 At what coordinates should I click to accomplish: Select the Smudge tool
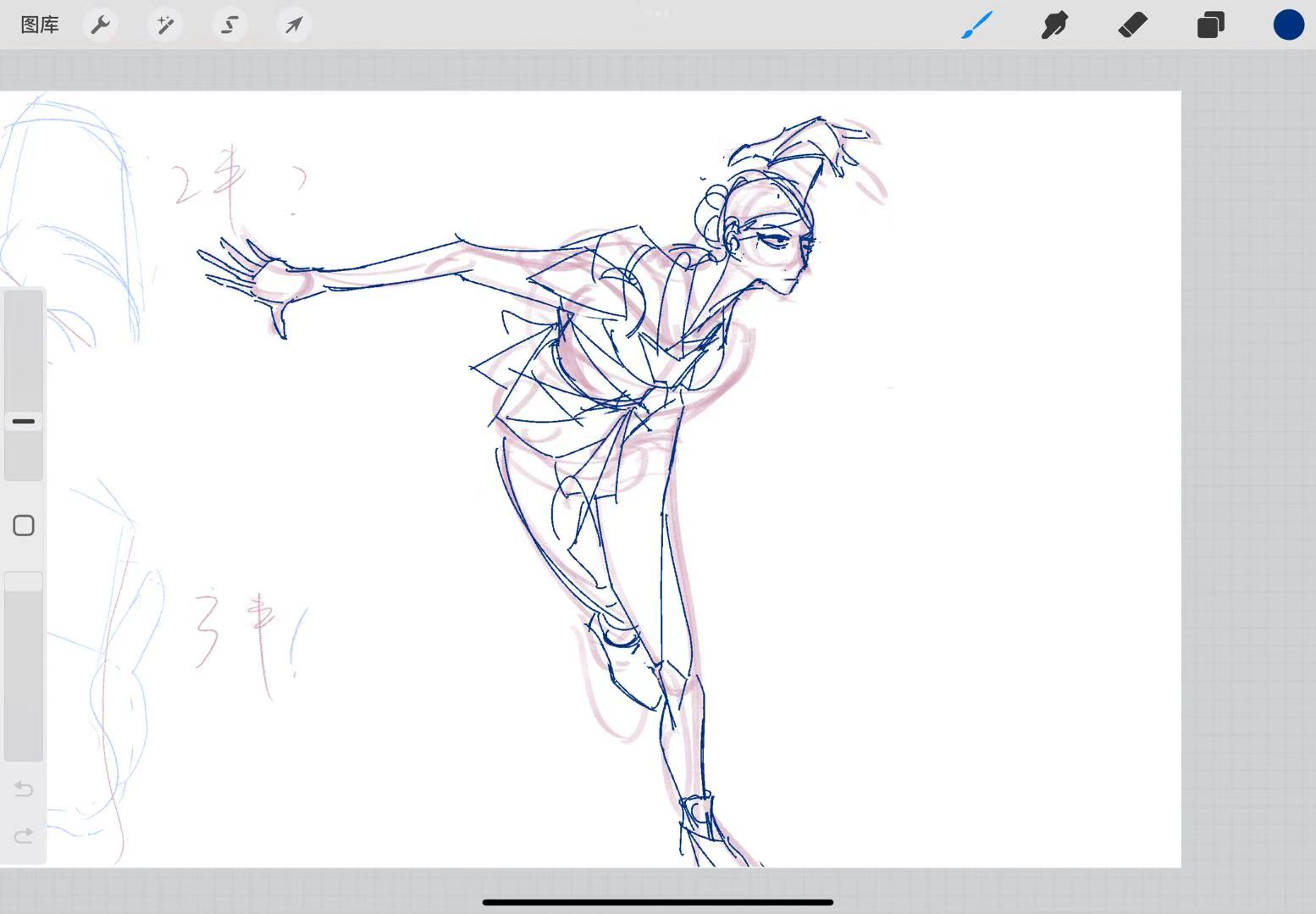tap(1054, 25)
